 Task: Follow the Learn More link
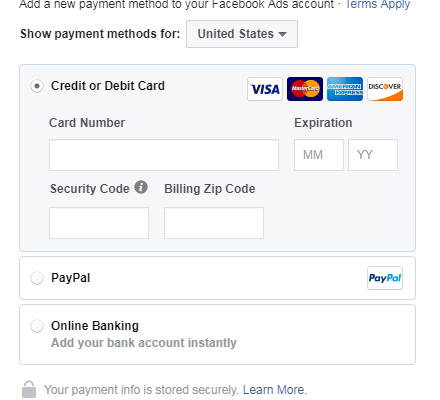click(x=275, y=390)
